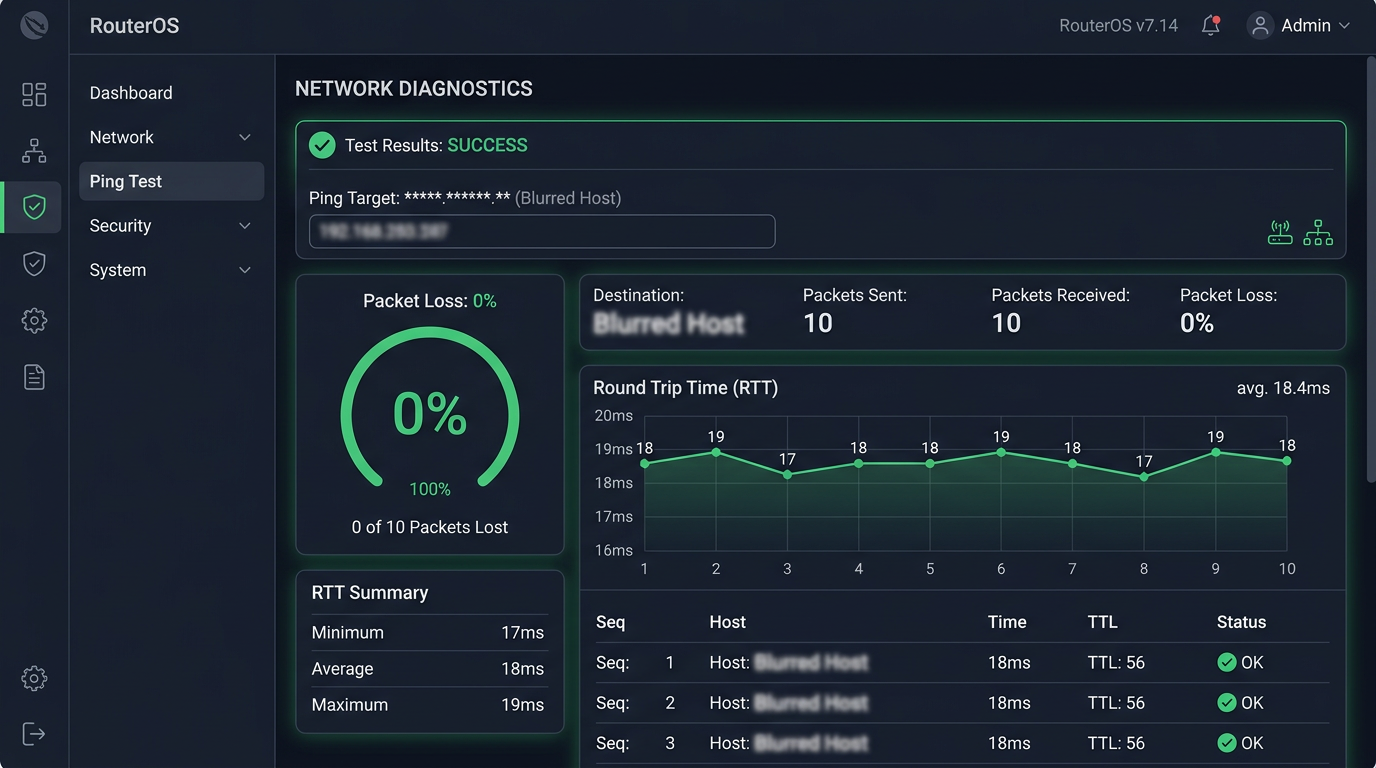Click the Host column header
The height and width of the screenshot is (768, 1376).
tap(728, 622)
